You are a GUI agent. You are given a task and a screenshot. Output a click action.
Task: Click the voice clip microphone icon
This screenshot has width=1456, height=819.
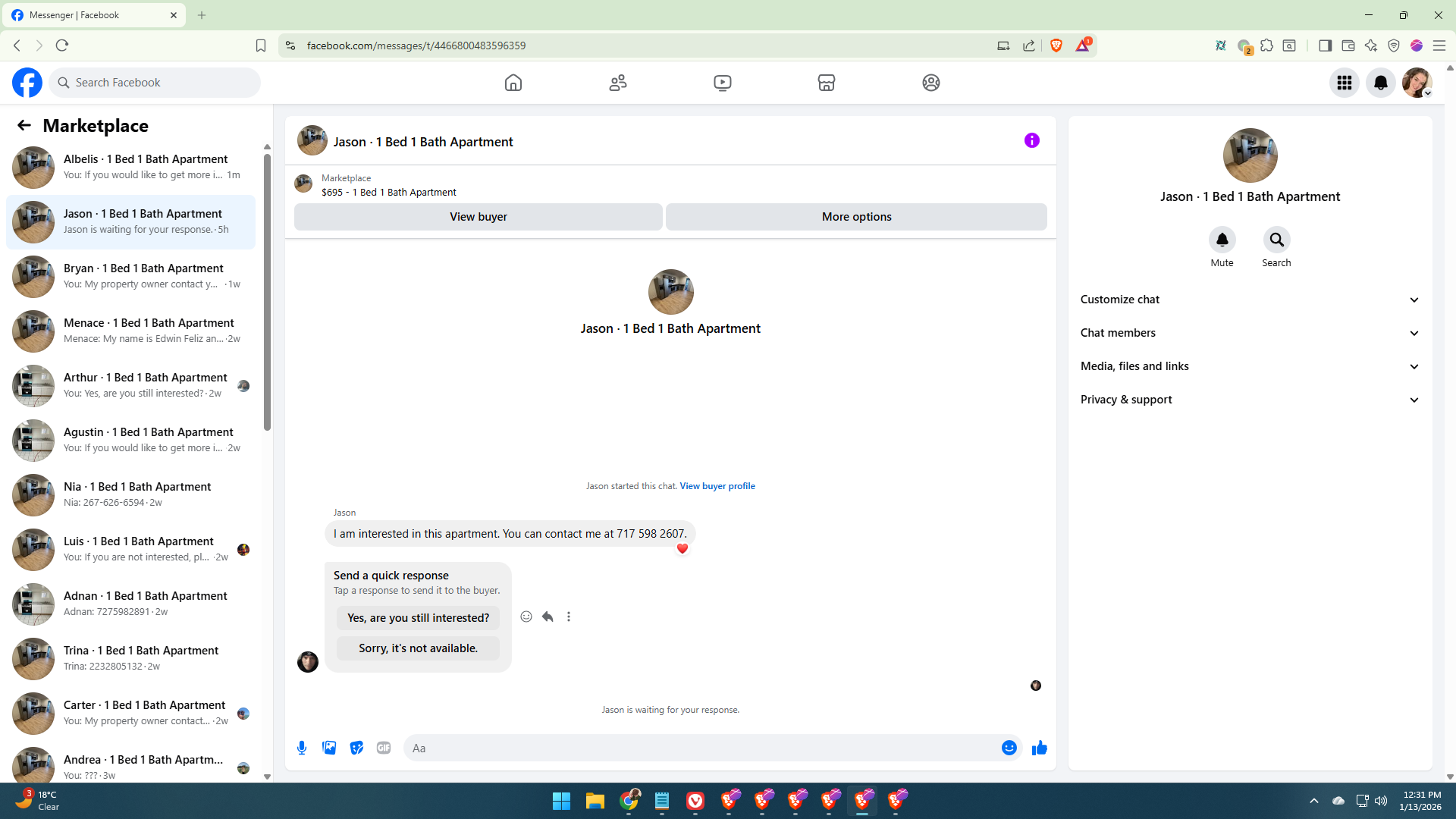(x=302, y=748)
